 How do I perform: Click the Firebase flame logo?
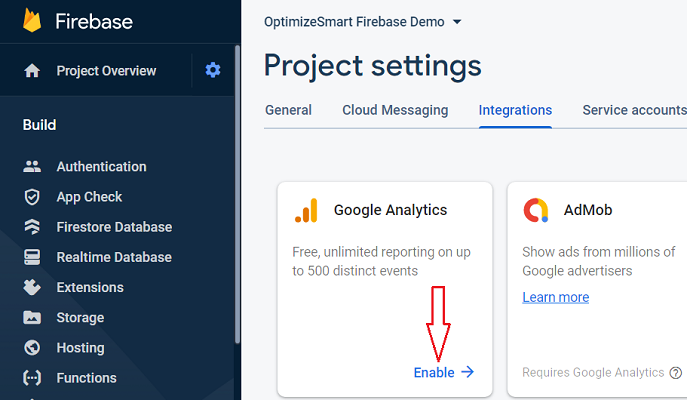32,21
